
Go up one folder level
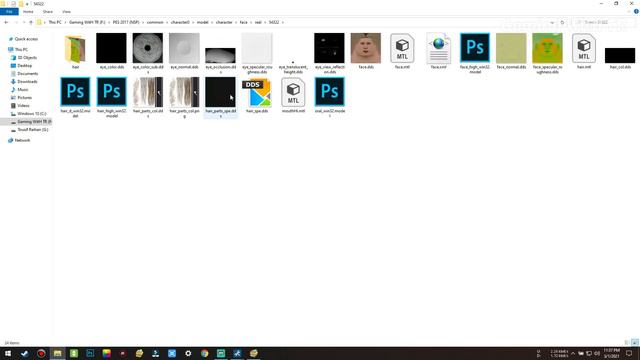click(x=31, y=22)
